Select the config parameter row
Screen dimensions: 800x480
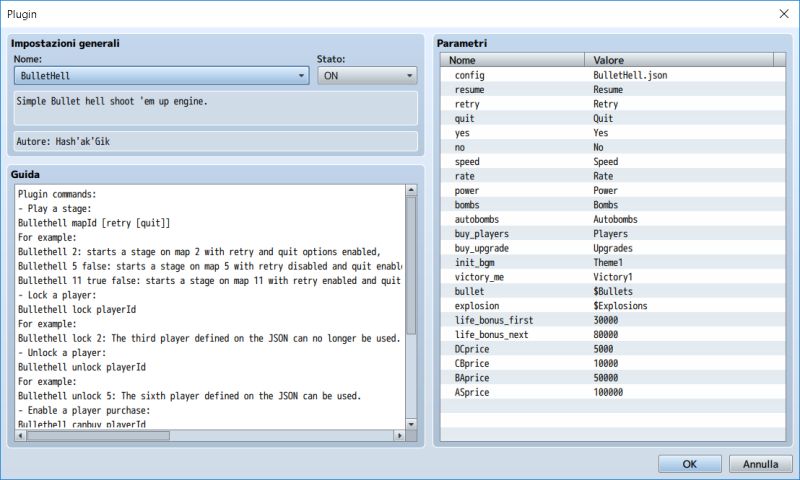[613, 75]
